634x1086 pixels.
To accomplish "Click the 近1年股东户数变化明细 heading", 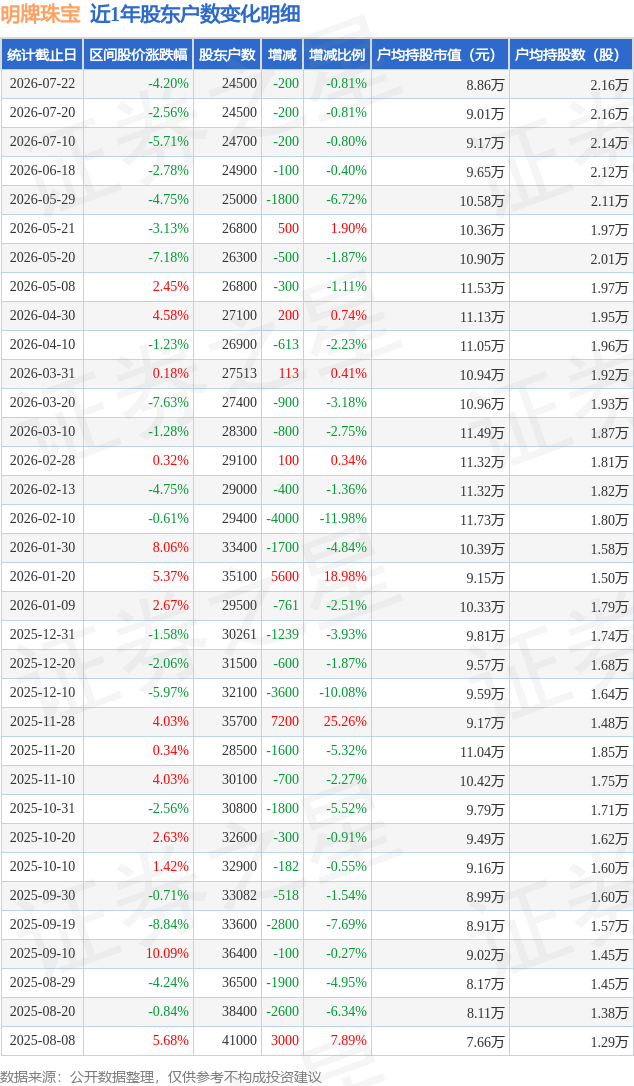I will point(195,14).
